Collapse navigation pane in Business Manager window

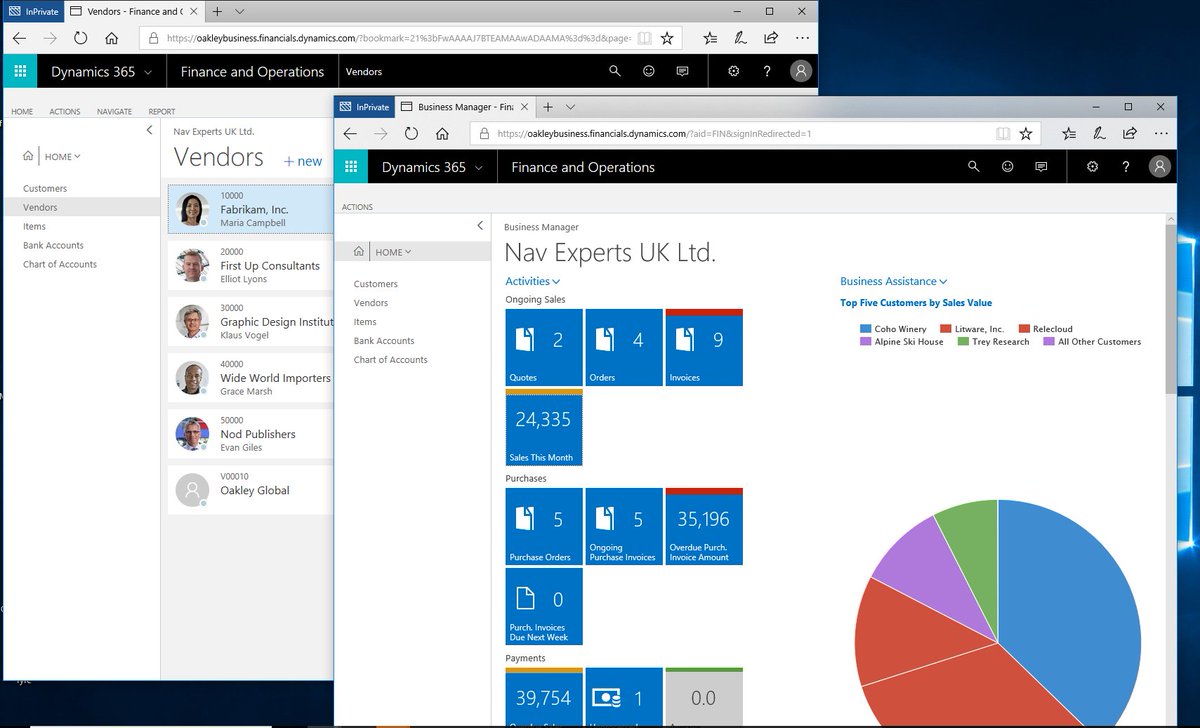pos(480,226)
